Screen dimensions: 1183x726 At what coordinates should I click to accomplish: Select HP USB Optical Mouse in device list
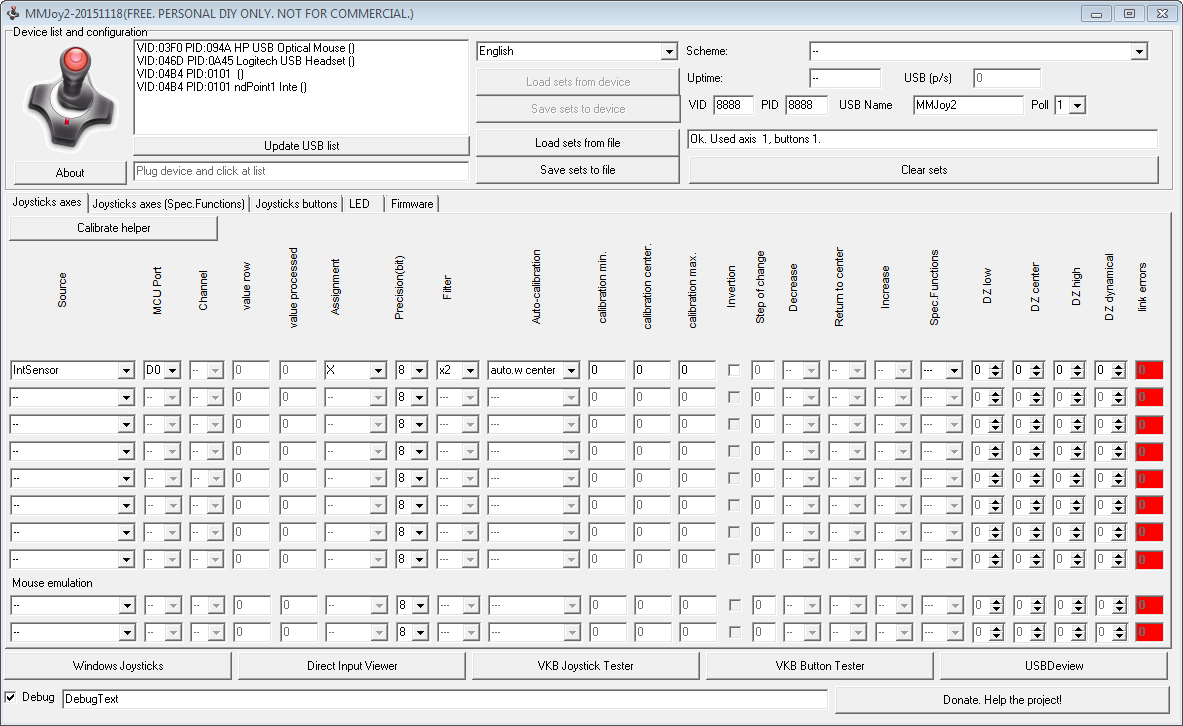coord(246,48)
